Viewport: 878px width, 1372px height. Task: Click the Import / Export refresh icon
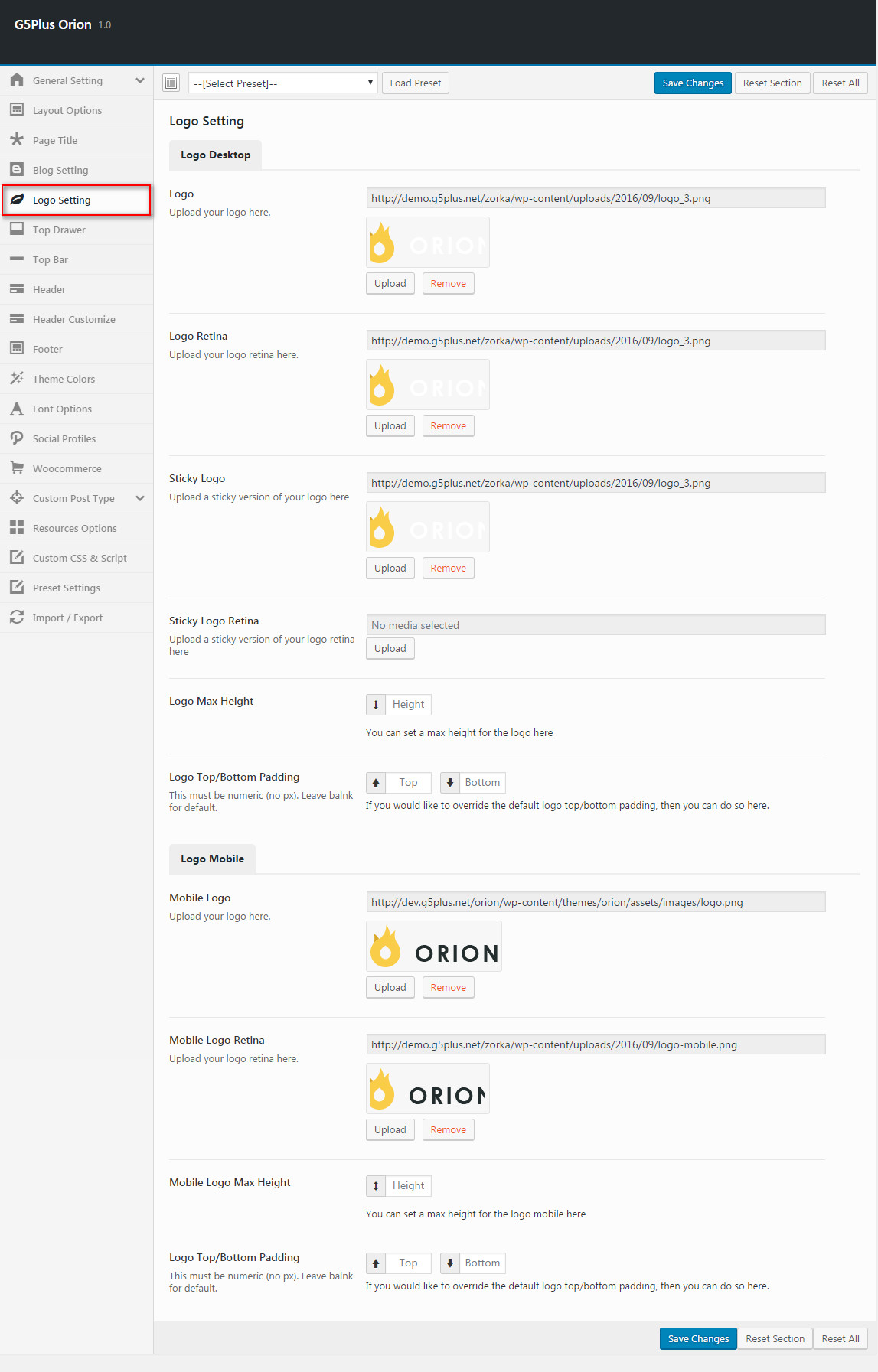[17, 618]
